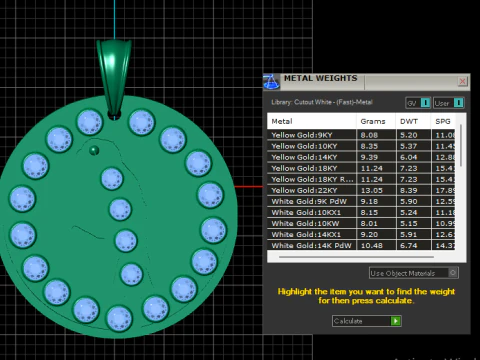Image resolution: width=480 pixels, height=360 pixels.
Task: Select the Yellow Gold:22KY row
Action: pyautogui.click(x=361, y=190)
